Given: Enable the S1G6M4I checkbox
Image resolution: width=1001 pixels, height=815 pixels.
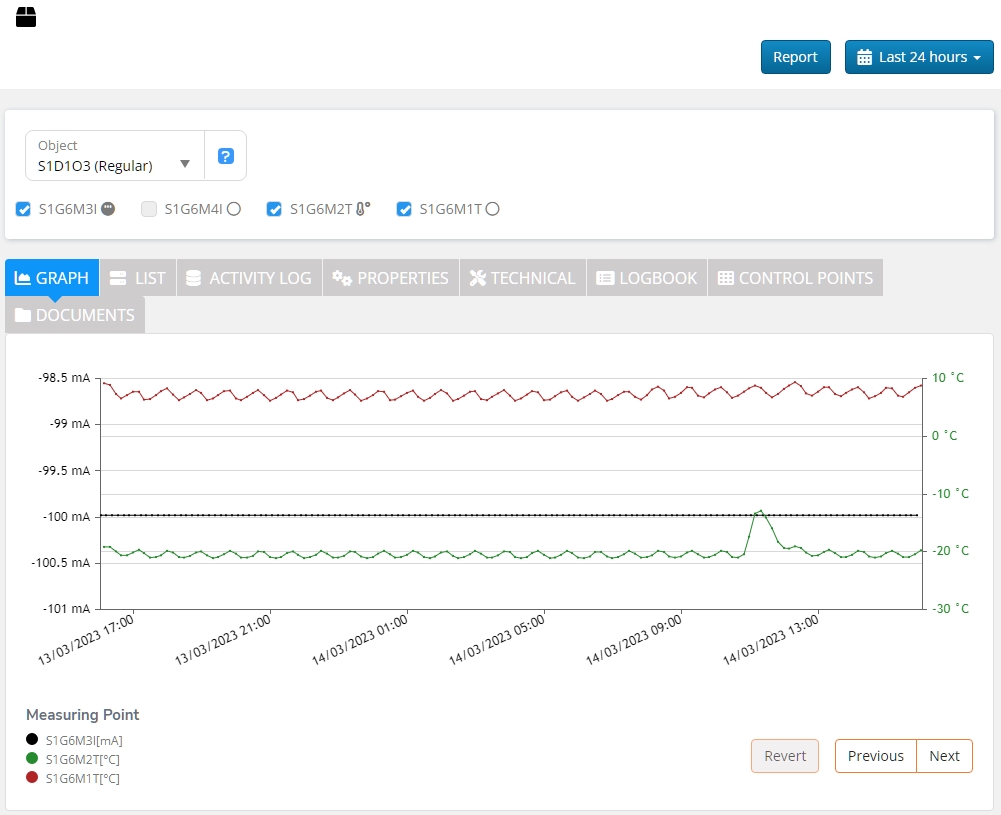Looking at the screenshot, I should point(149,209).
